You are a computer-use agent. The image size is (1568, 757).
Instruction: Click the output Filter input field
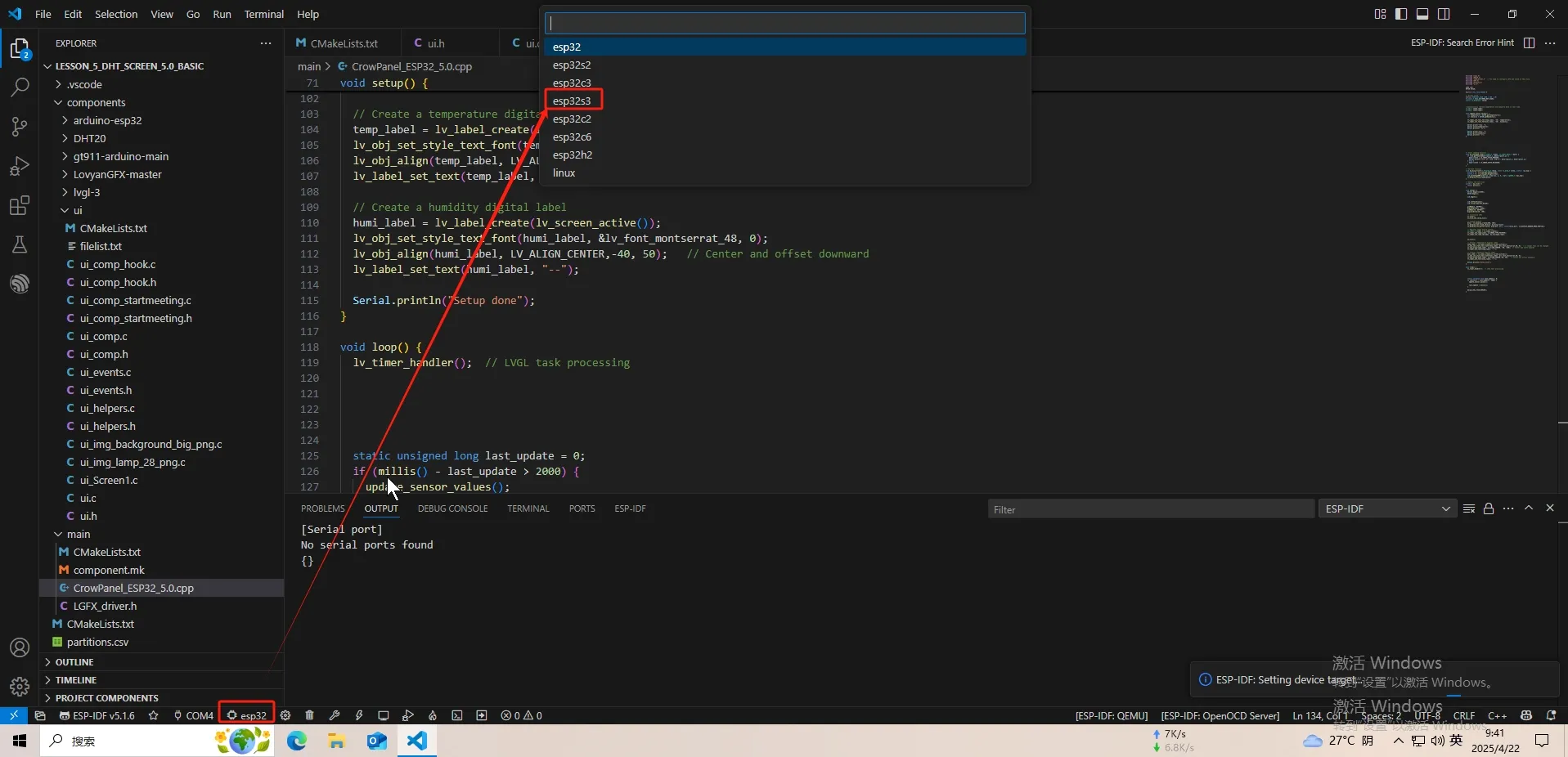[1151, 509]
